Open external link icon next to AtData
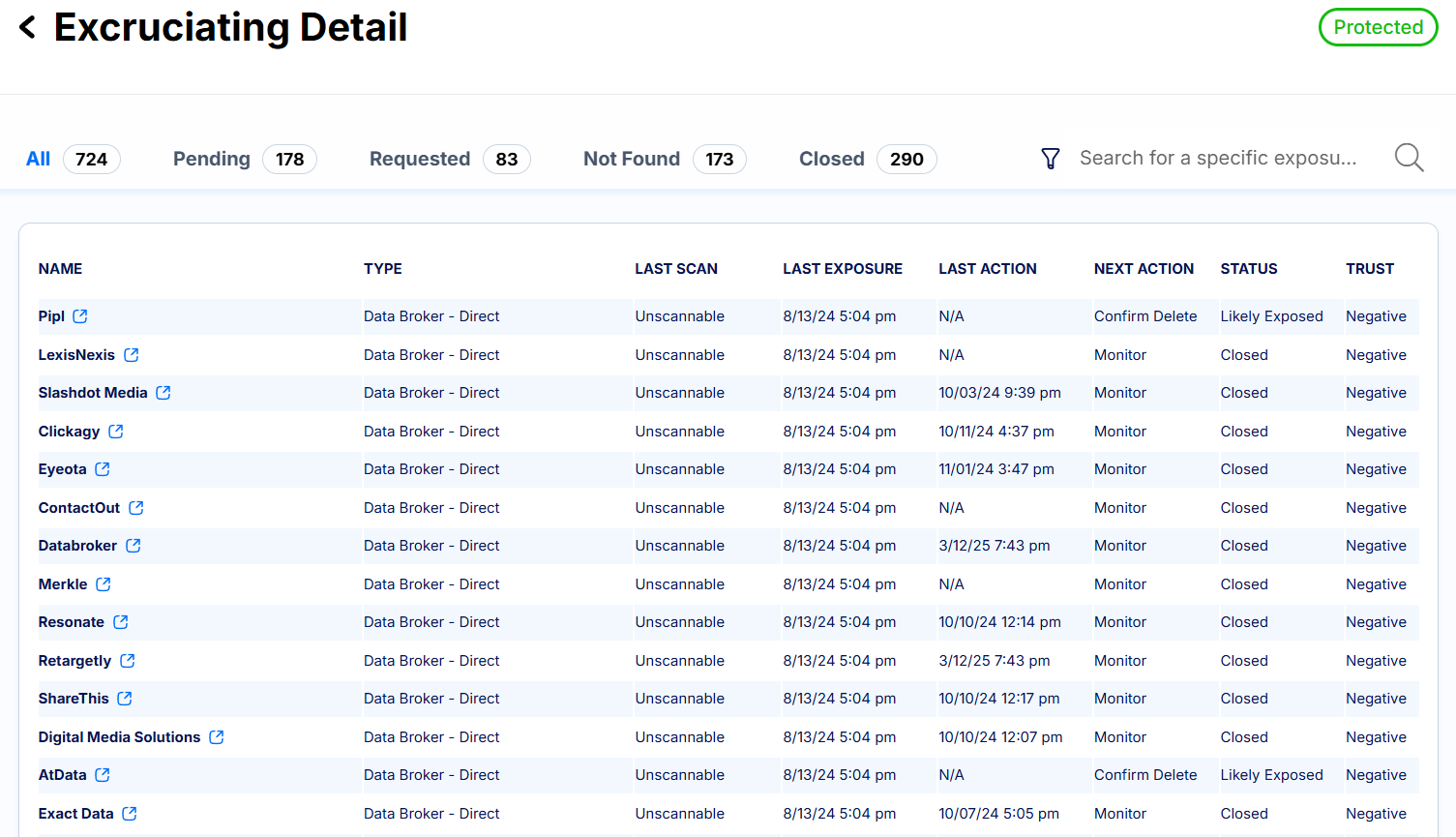 pos(103,775)
